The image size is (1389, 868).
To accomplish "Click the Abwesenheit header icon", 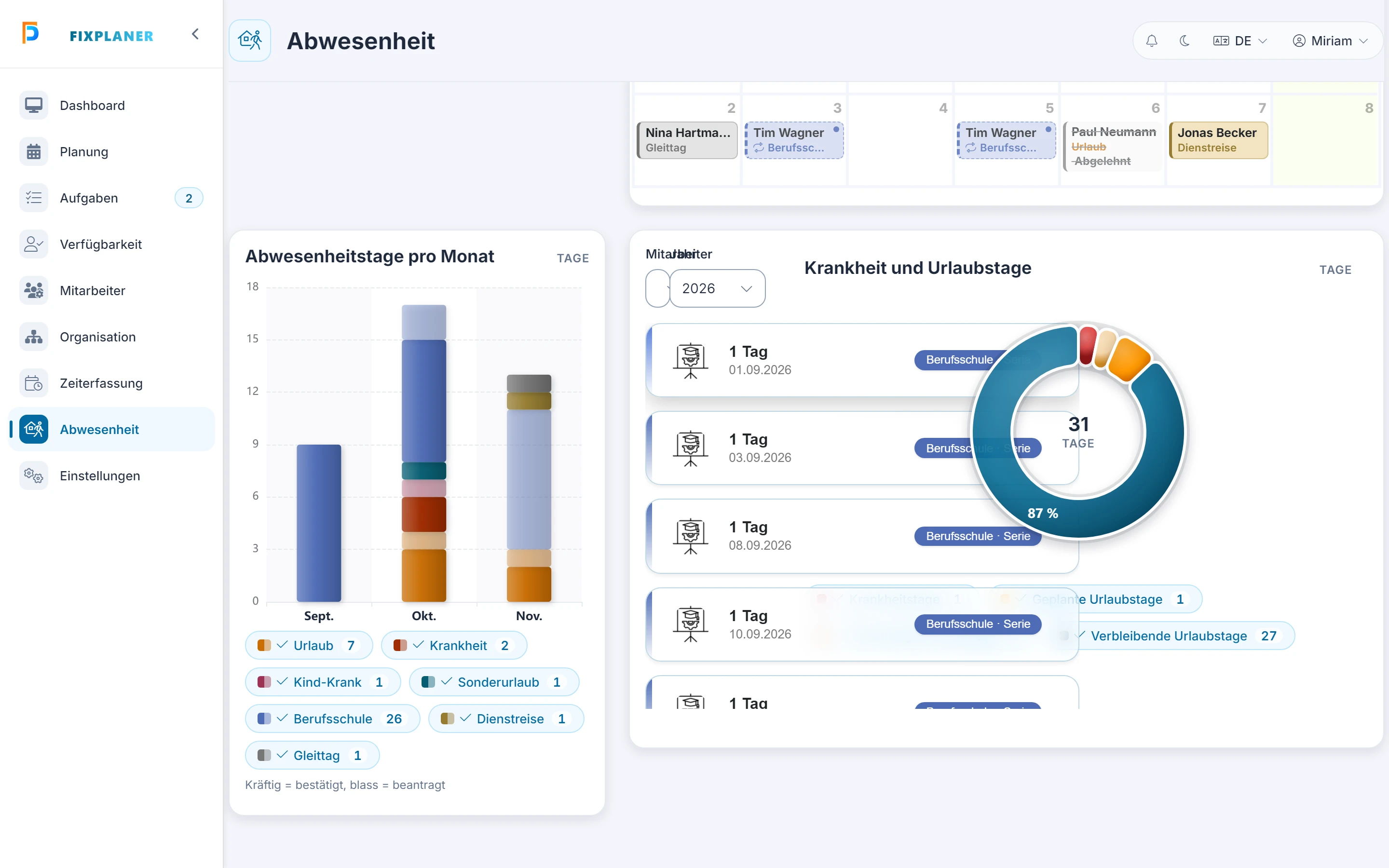I will point(250,40).
